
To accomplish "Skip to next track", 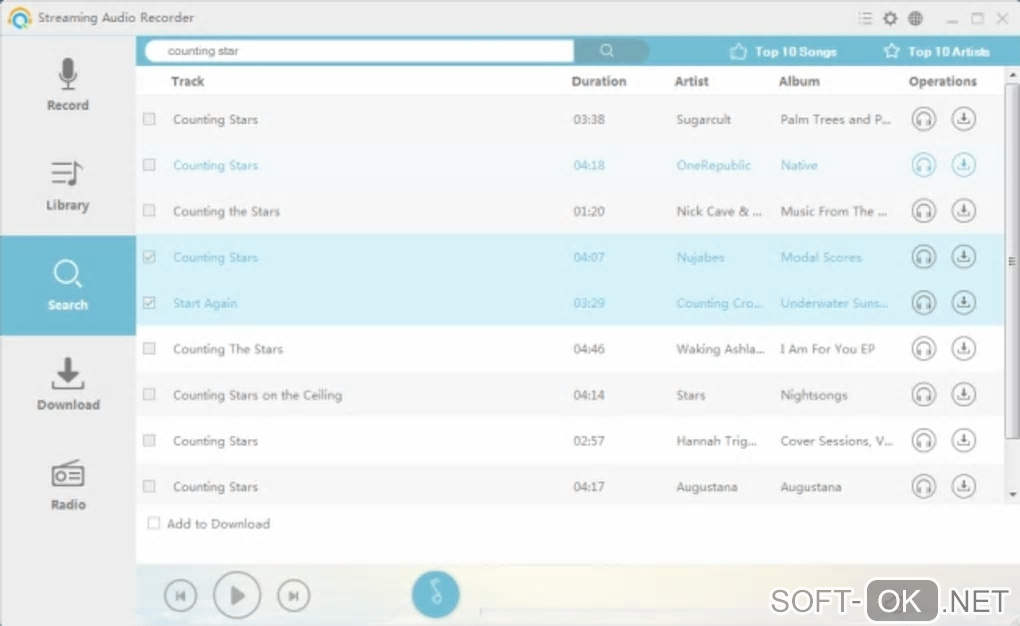I will coord(293,595).
